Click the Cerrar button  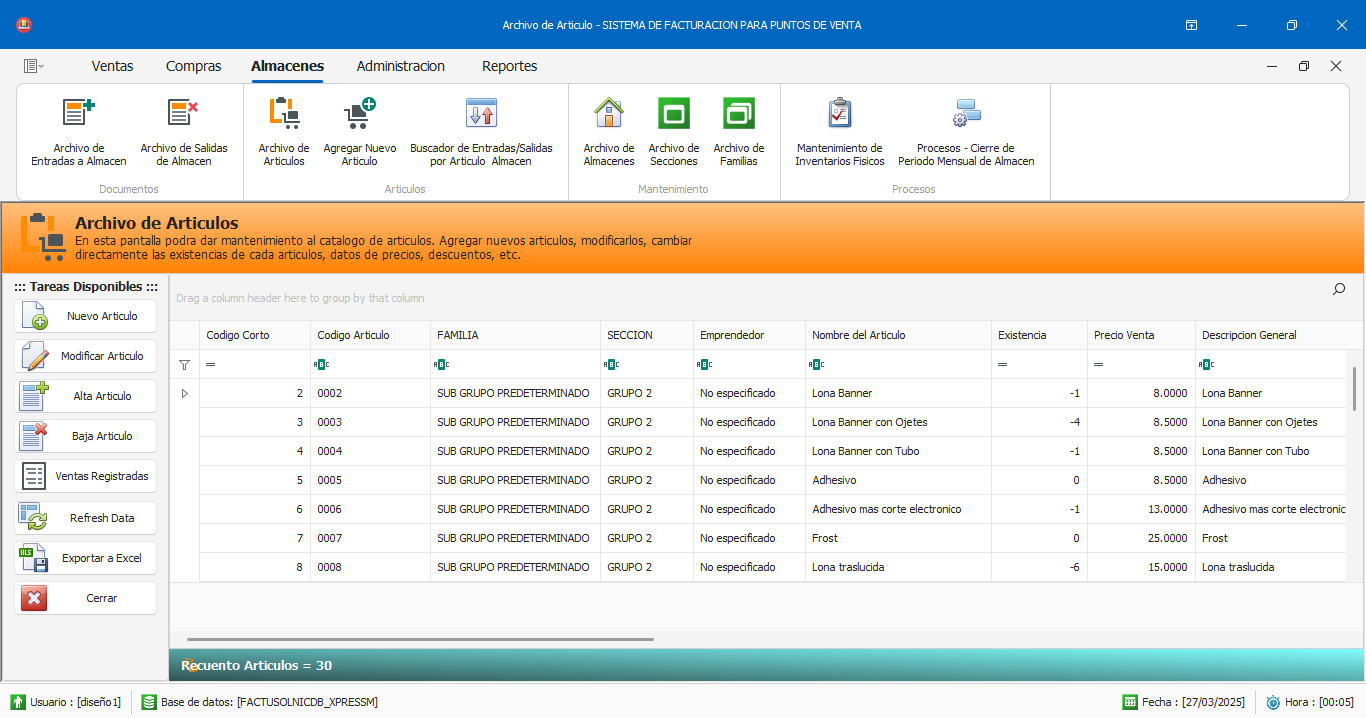(x=85, y=598)
